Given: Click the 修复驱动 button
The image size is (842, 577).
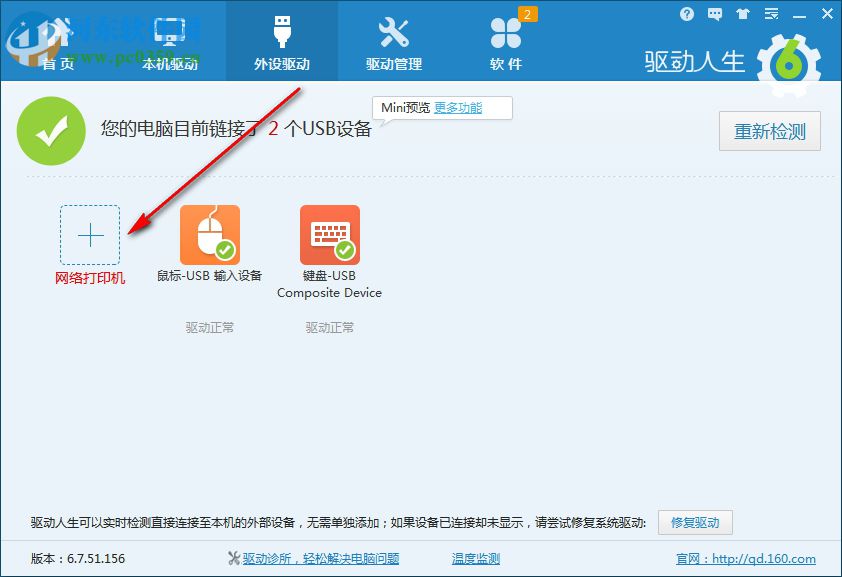Looking at the screenshot, I should 695,522.
